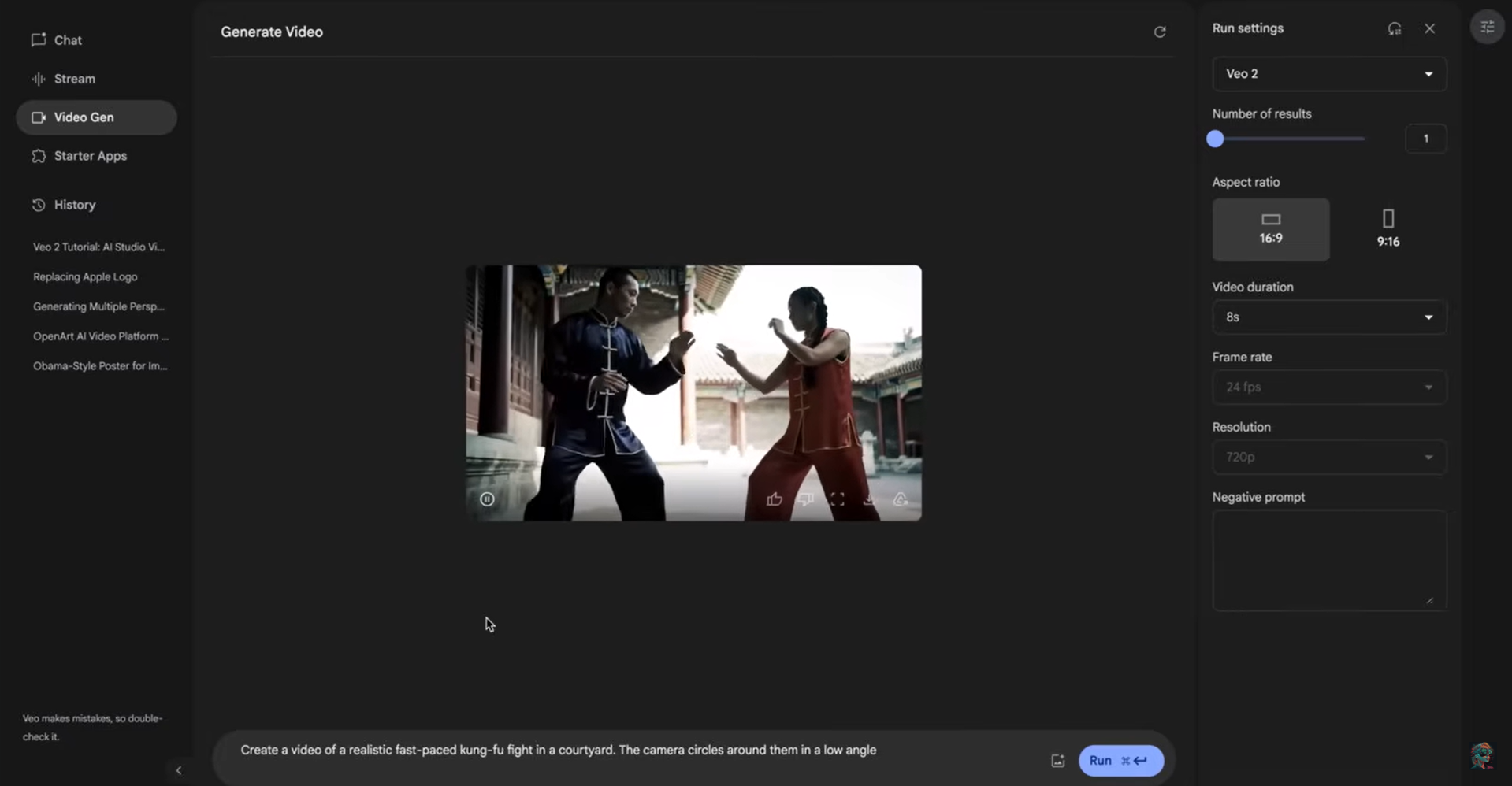The width and height of the screenshot is (1512, 786).
Task: Click the reset run settings icon
Action: 1394,28
